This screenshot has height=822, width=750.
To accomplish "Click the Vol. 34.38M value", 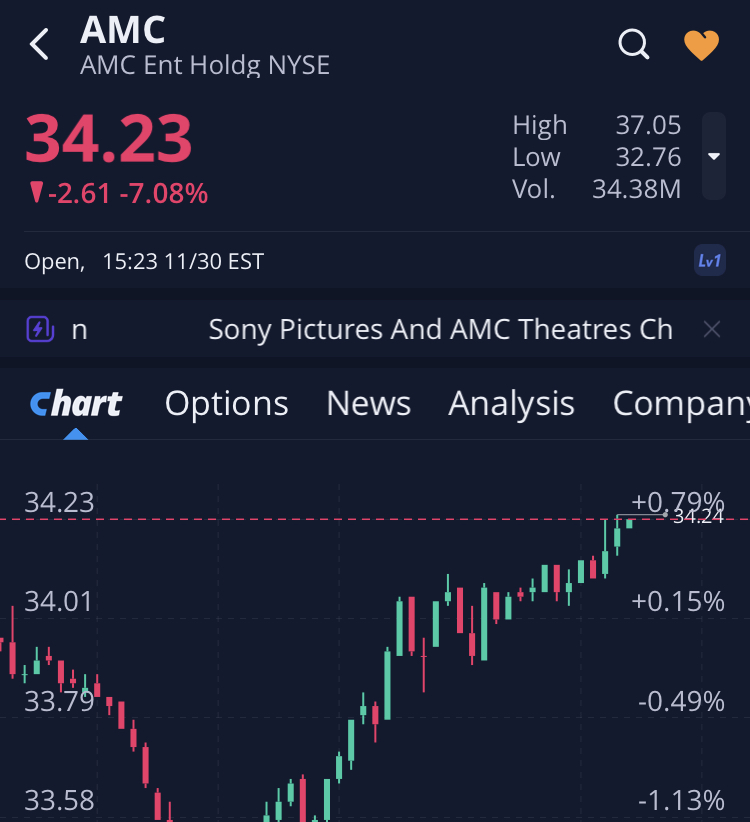I will (636, 189).
